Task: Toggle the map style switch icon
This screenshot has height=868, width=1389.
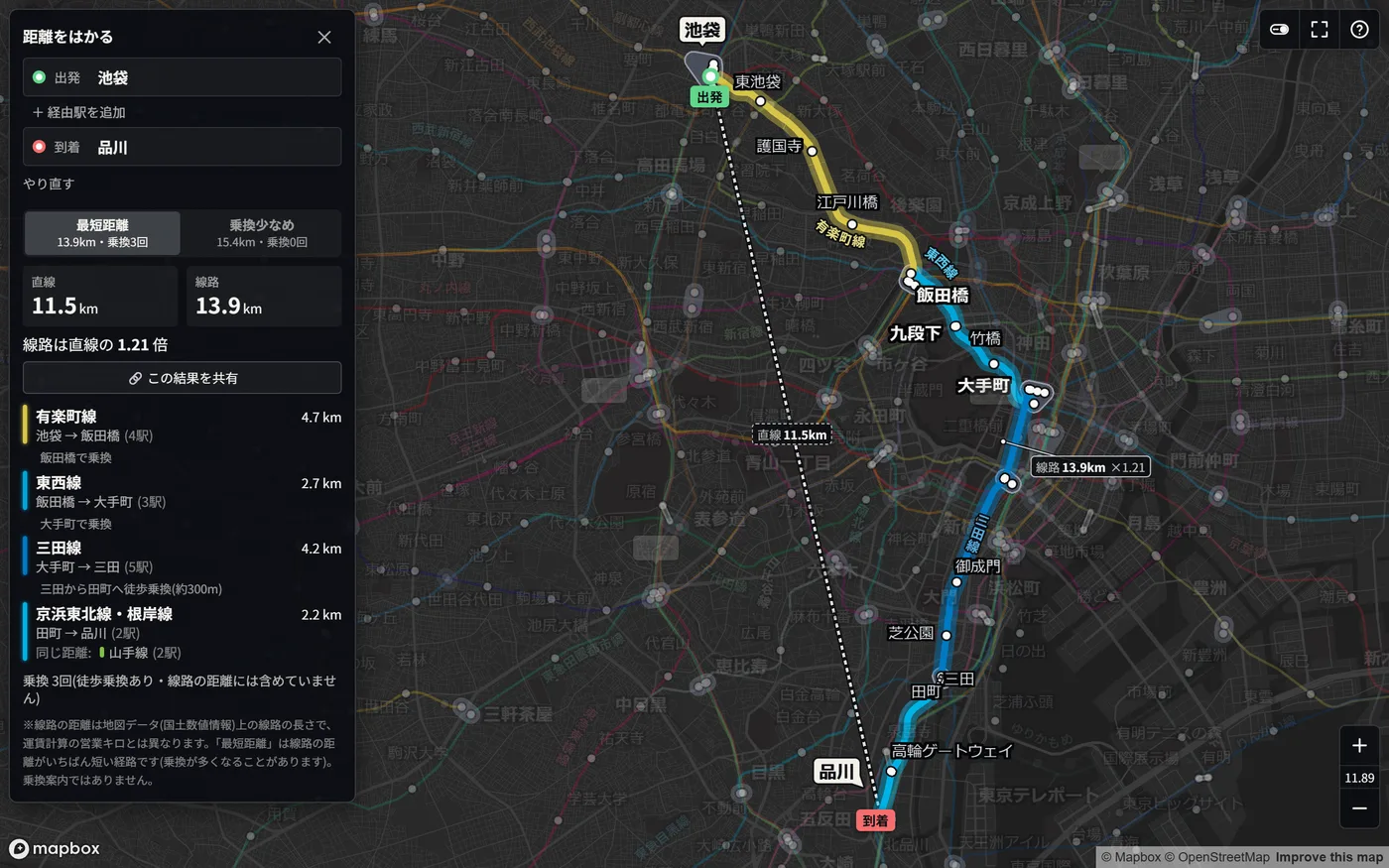Action: tap(1280, 30)
